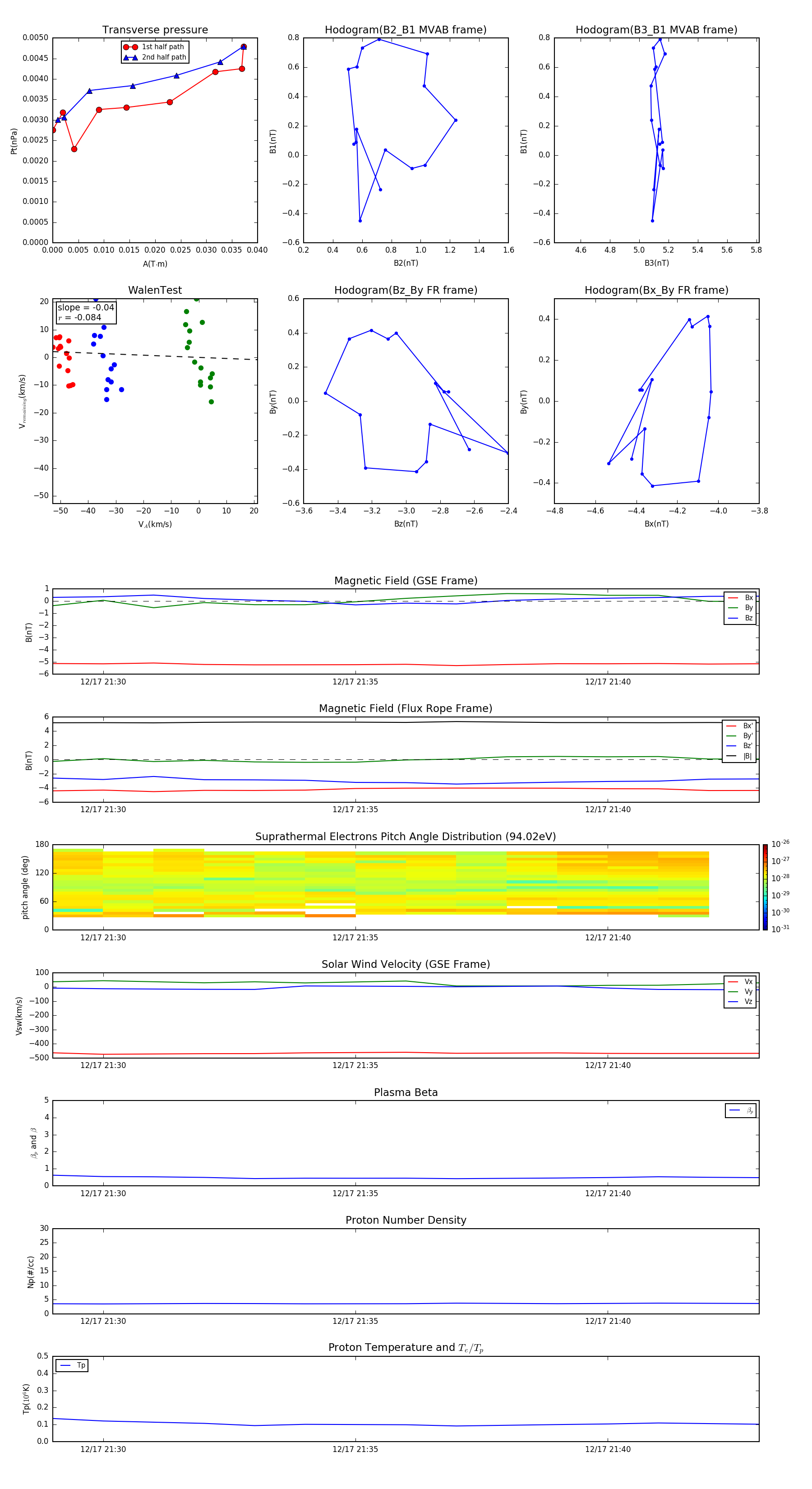Click the 'Bx(nT)' x-axis label
Image resolution: width=812 pixels, height=1489 pixels.
(656, 524)
